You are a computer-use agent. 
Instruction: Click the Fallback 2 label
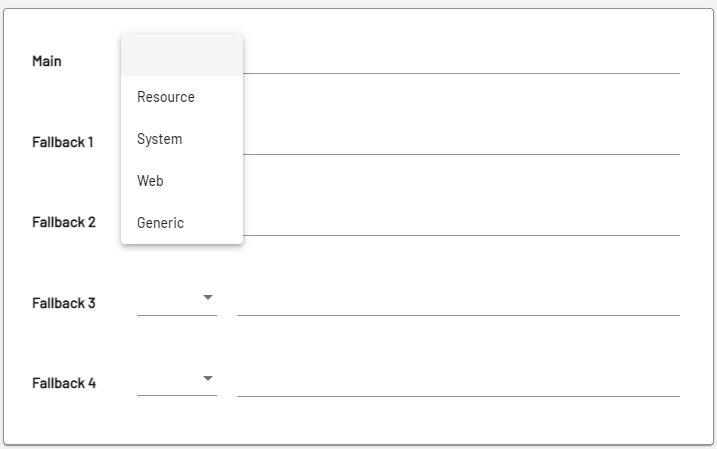pos(64,222)
